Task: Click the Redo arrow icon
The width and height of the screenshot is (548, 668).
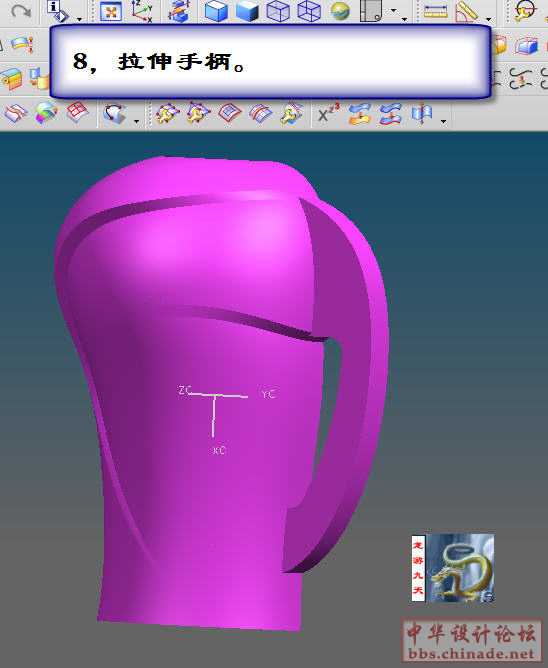Action: coord(21,10)
